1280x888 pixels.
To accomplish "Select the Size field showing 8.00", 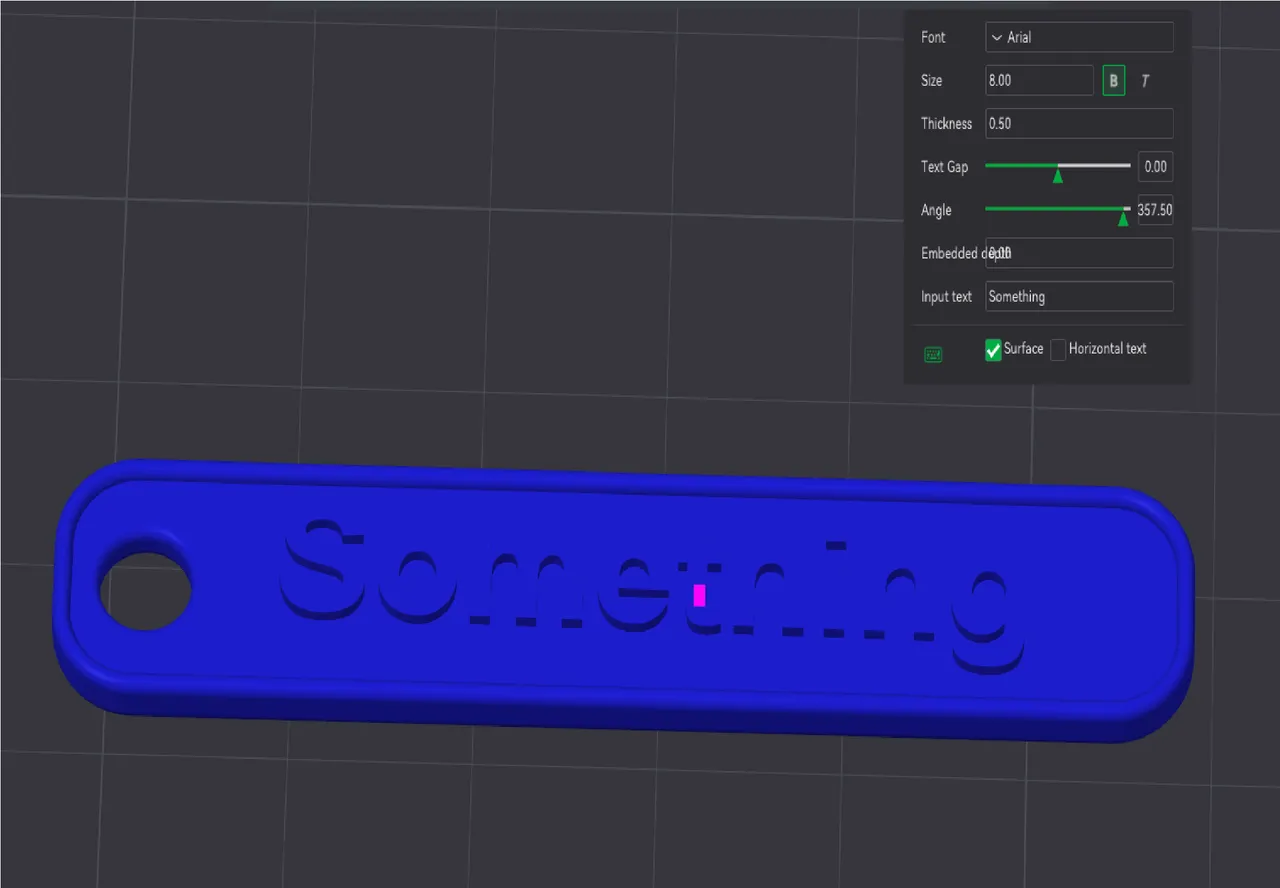I will click(x=1038, y=80).
